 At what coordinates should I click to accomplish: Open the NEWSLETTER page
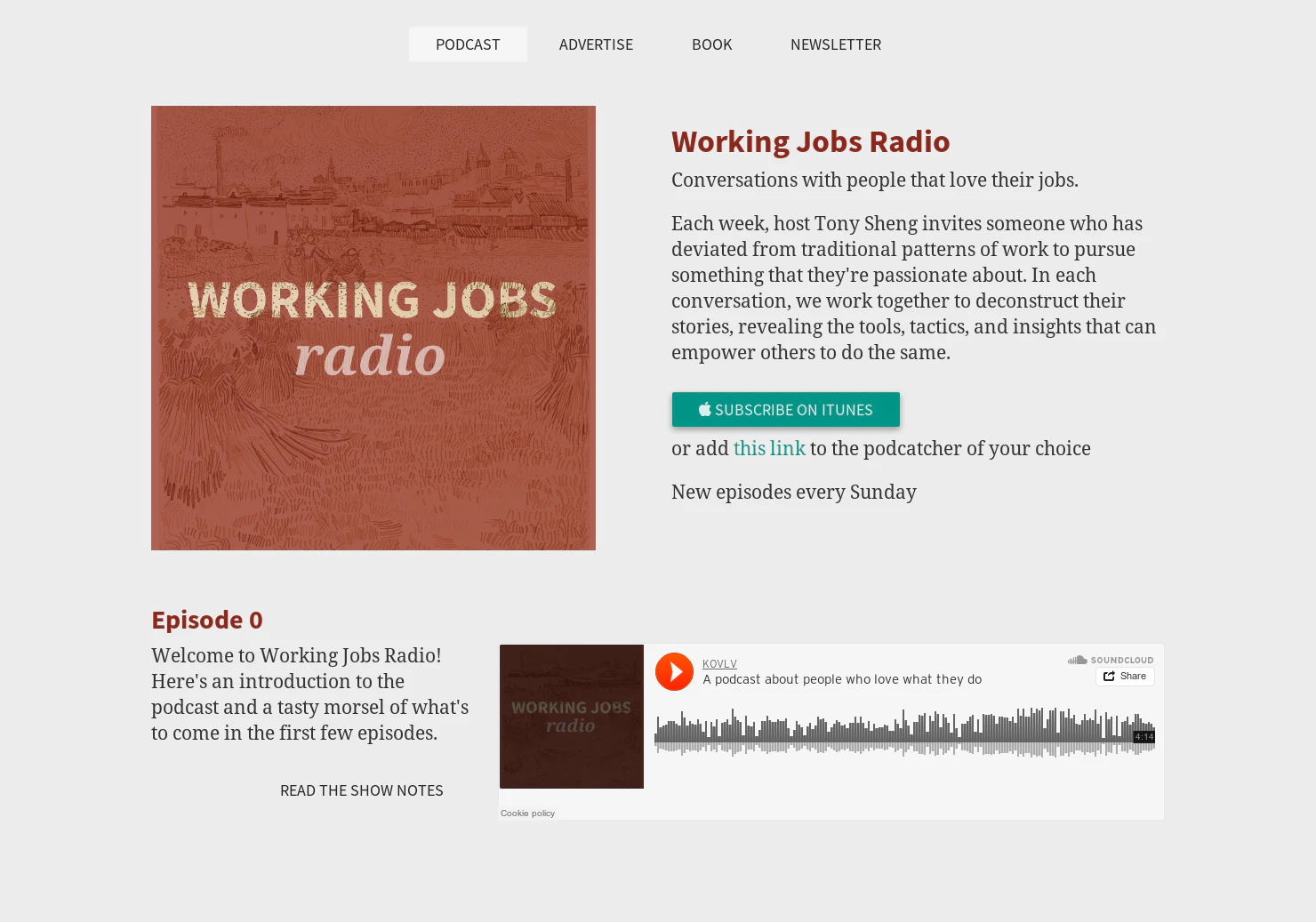tap(836, 44)
